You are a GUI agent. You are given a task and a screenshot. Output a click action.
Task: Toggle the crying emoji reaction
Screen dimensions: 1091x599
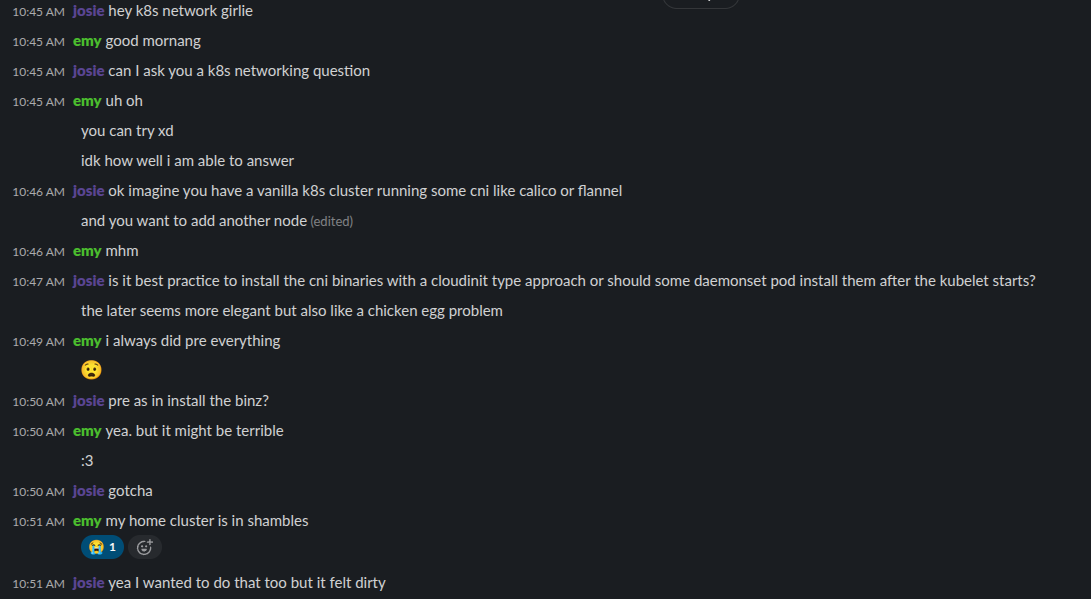[x=102, y=547]
